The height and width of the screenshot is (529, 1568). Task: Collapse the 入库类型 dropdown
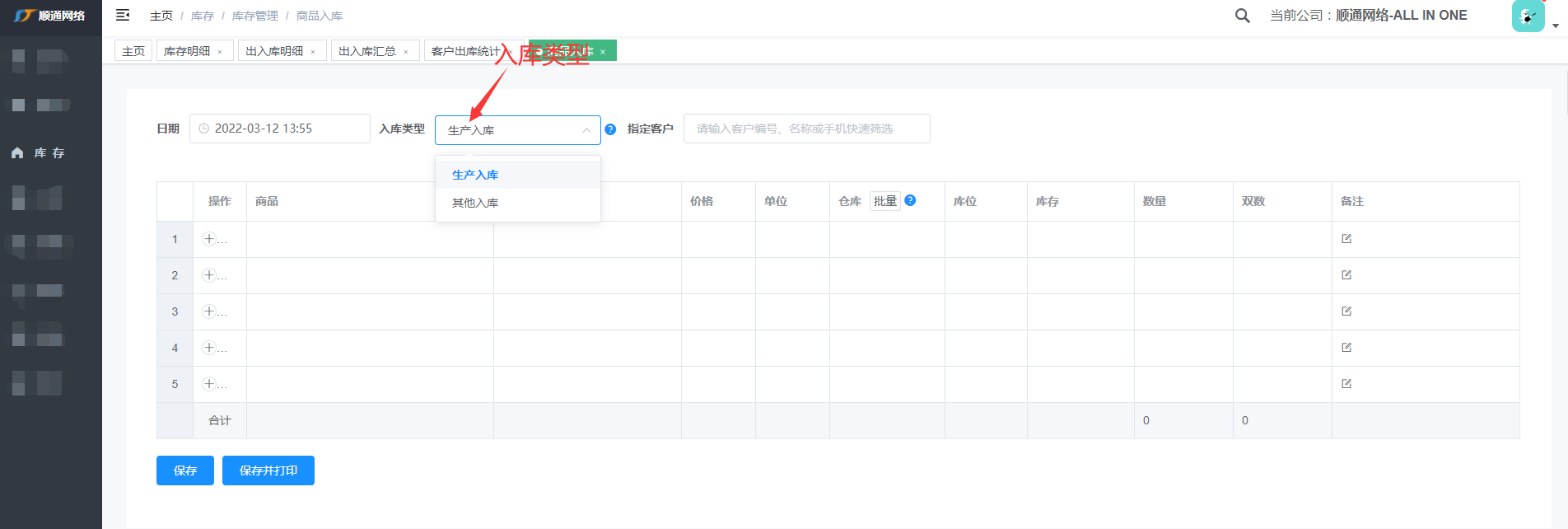[x=586, y=130]
